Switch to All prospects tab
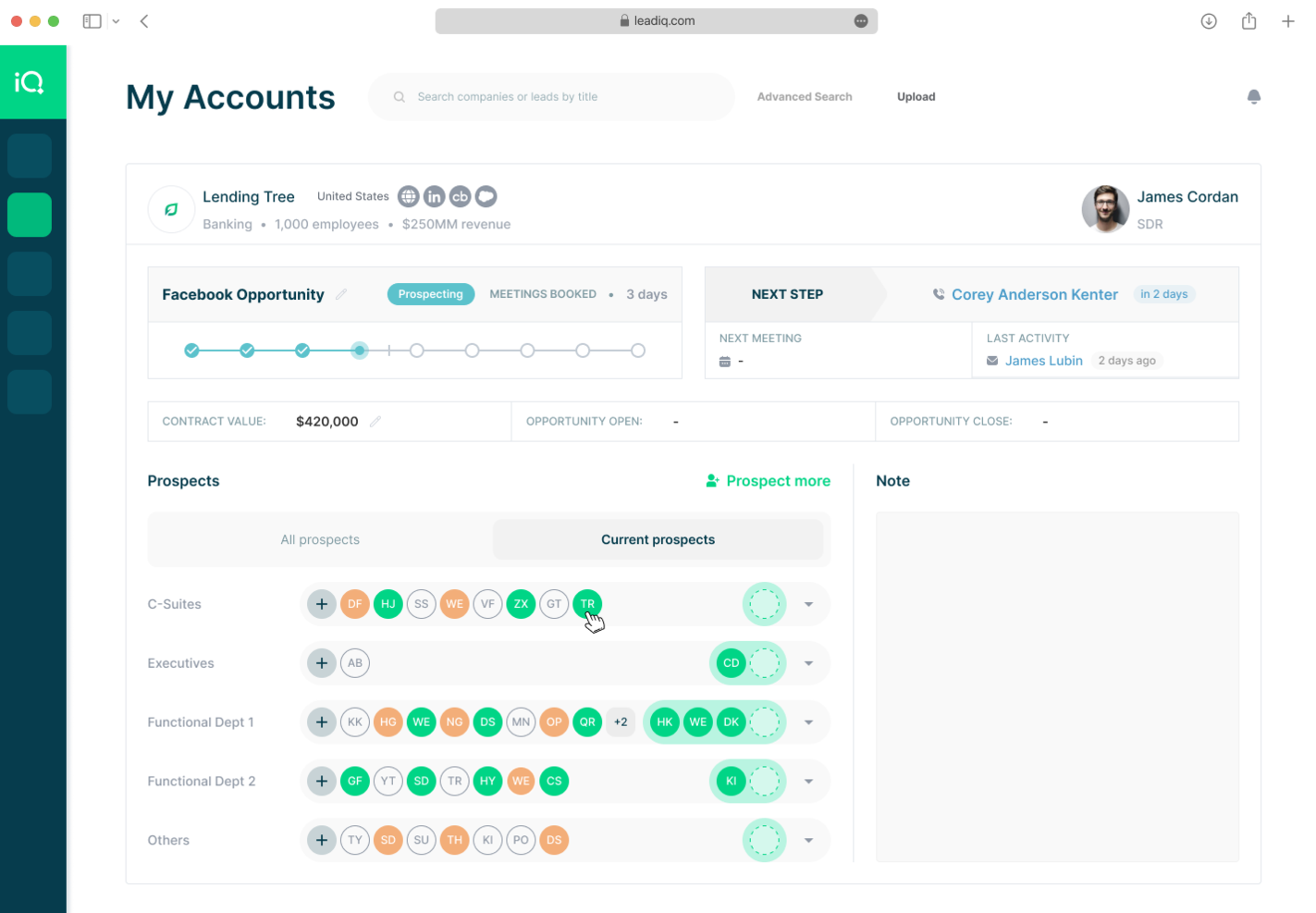1316x913 pixels. 320,539
